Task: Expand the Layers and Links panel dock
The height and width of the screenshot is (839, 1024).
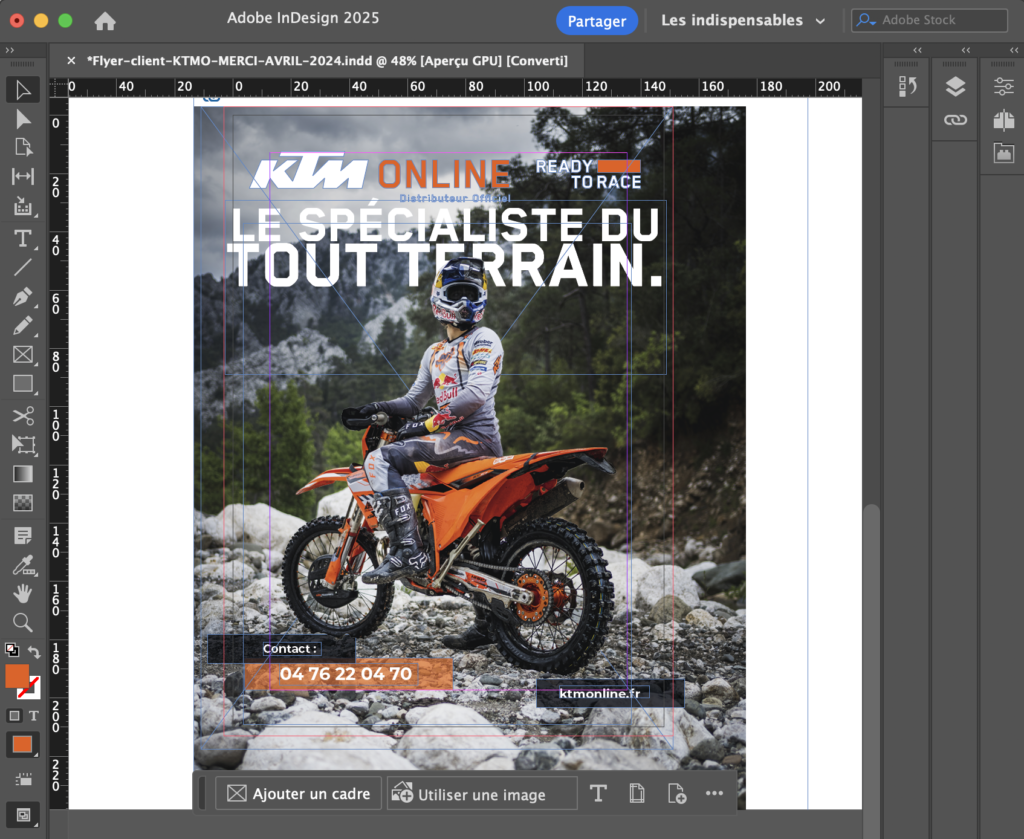Action: click(x=966, y=50)
